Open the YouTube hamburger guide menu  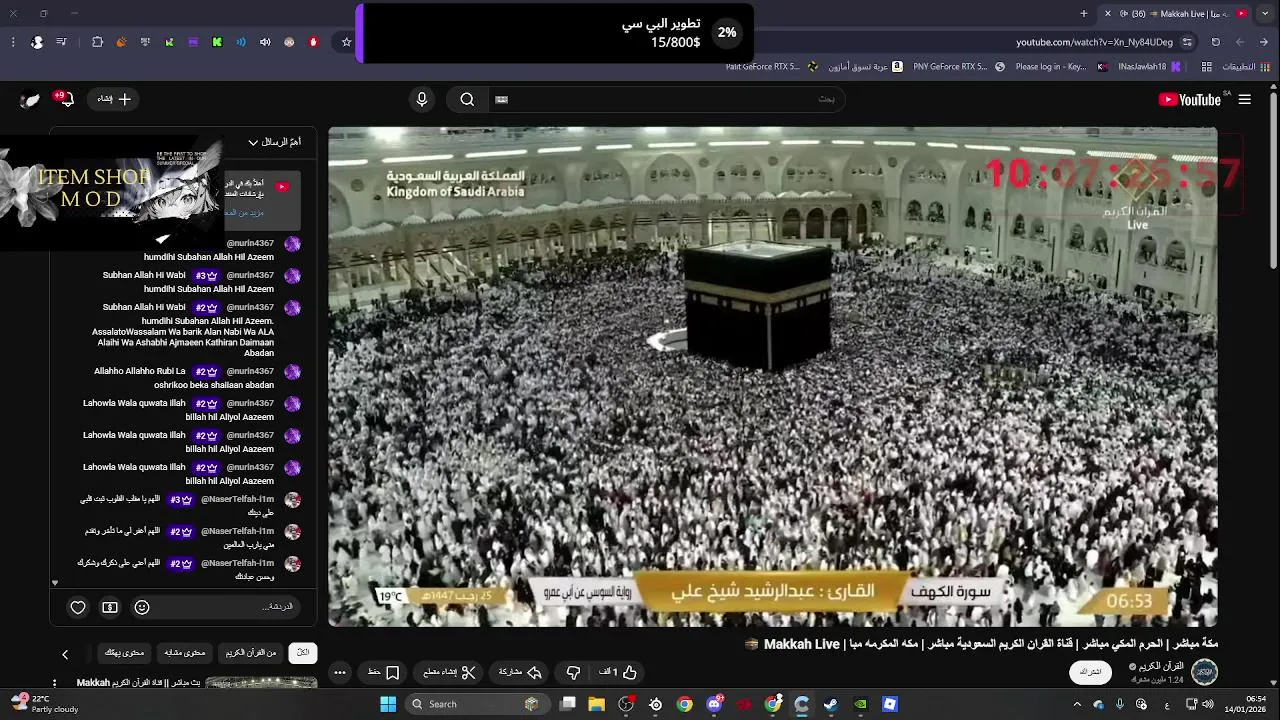pyautogui.click(x=1245, y=99)
